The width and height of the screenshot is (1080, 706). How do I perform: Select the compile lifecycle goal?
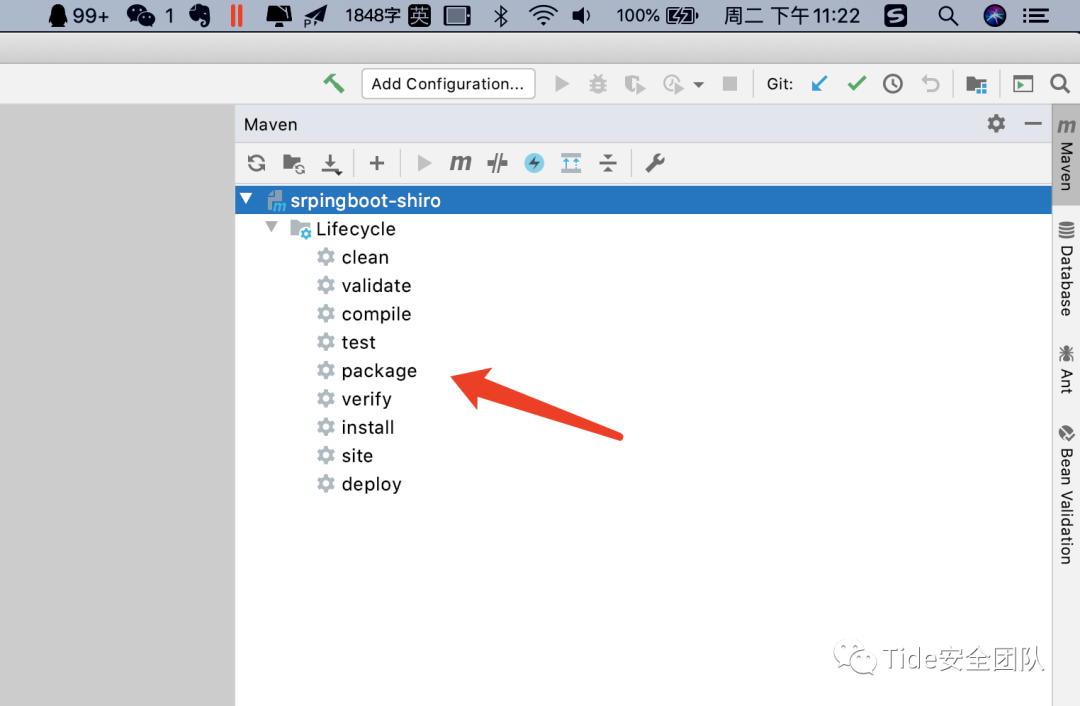[376, 314]
